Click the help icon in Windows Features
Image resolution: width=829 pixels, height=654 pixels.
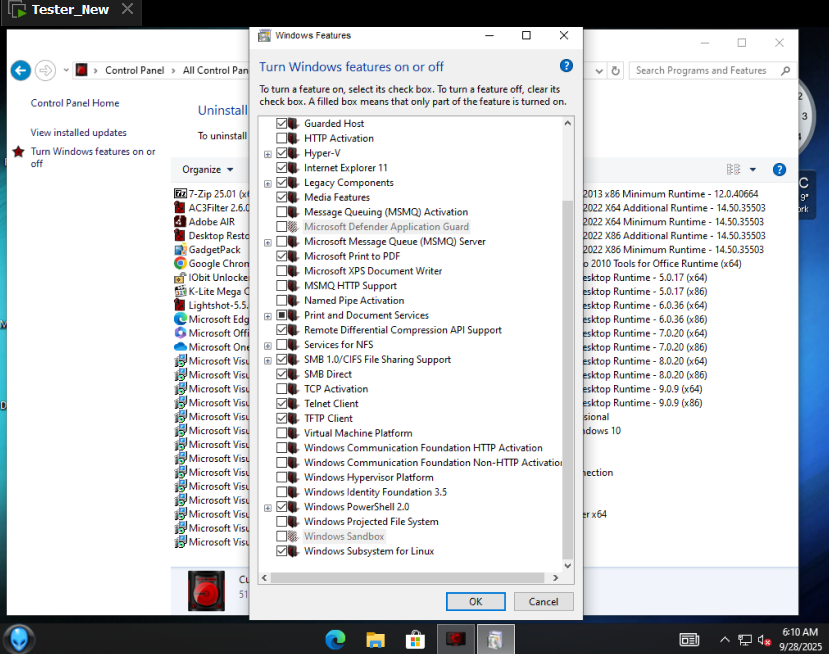pyautogui.click(x=566, y=66)
